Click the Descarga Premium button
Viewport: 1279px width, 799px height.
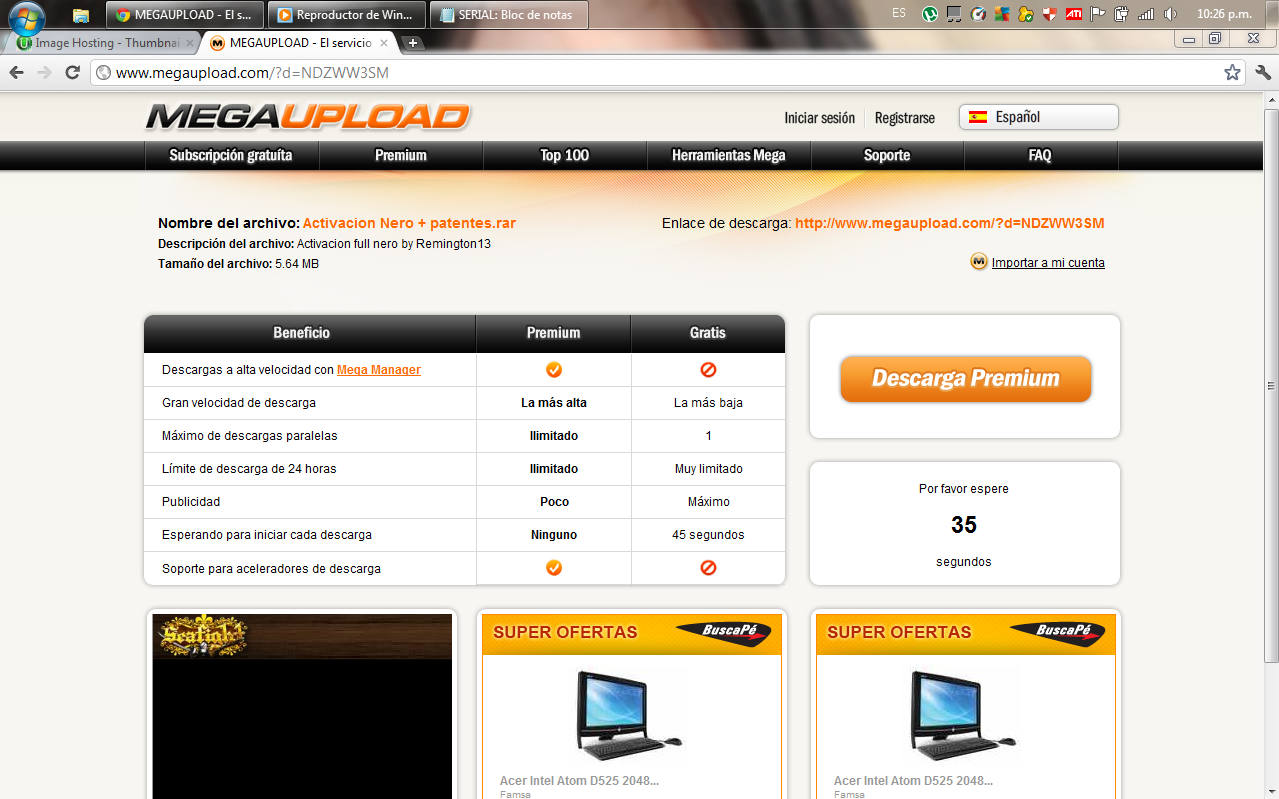(x=965, y=378)
